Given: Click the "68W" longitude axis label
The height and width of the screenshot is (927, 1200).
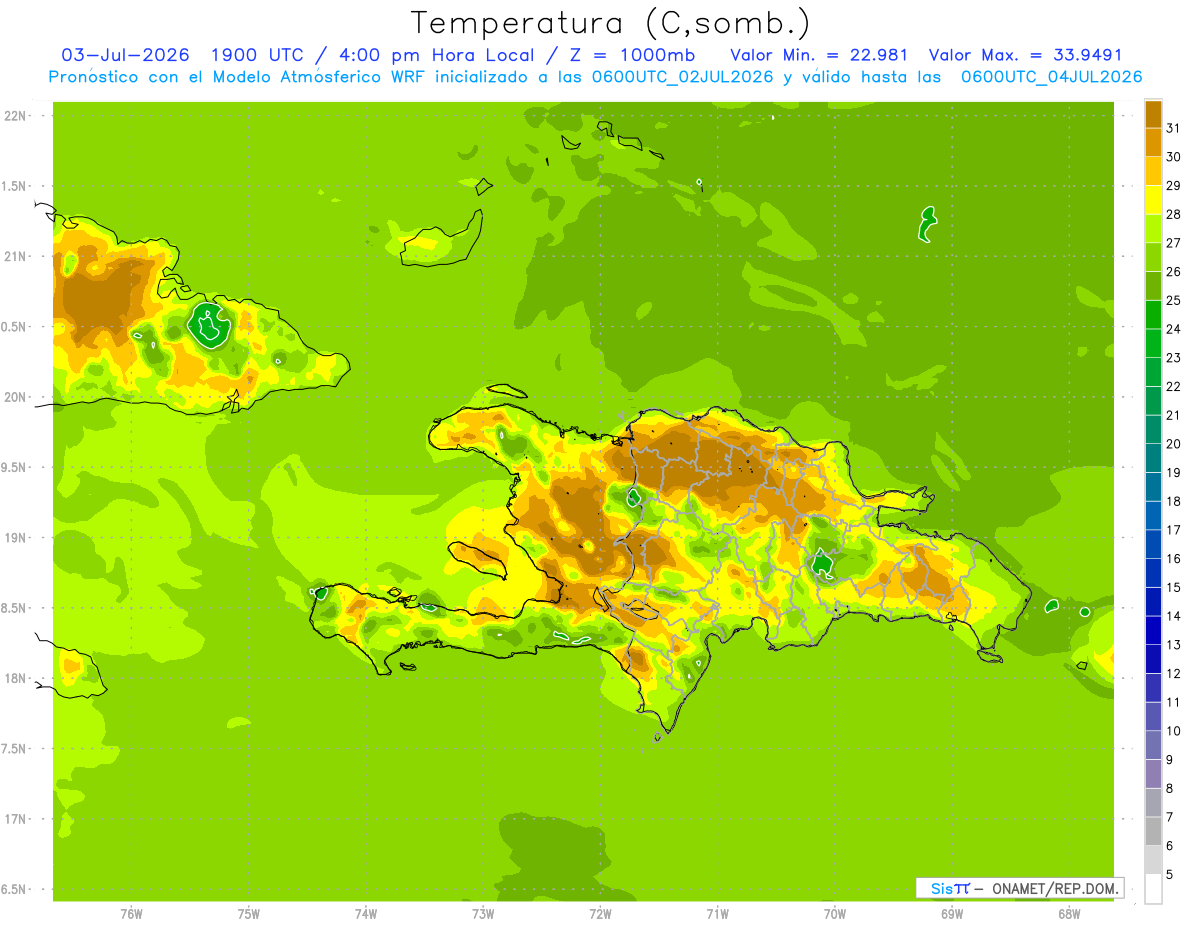Looking at the screenshot, I should [1069, 913].
